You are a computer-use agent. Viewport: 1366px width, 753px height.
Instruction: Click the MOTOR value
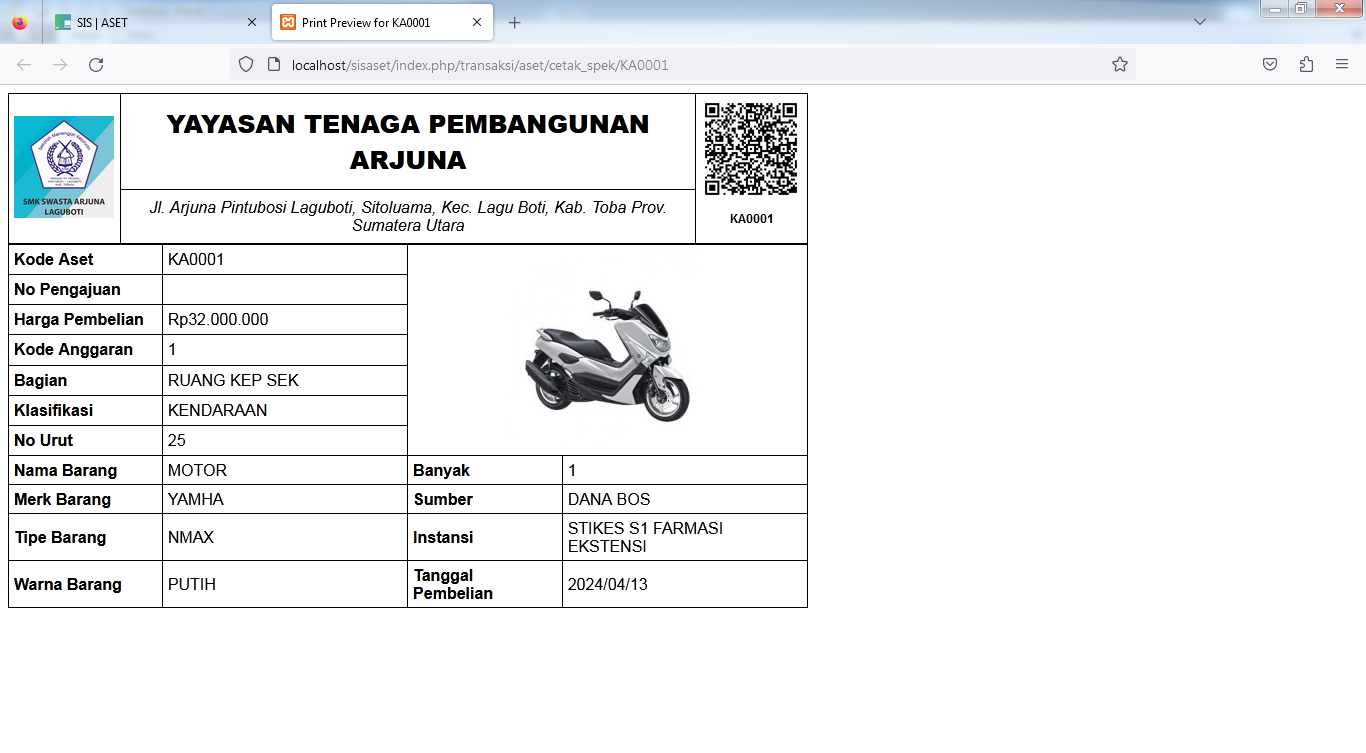[x=197, y=471]
